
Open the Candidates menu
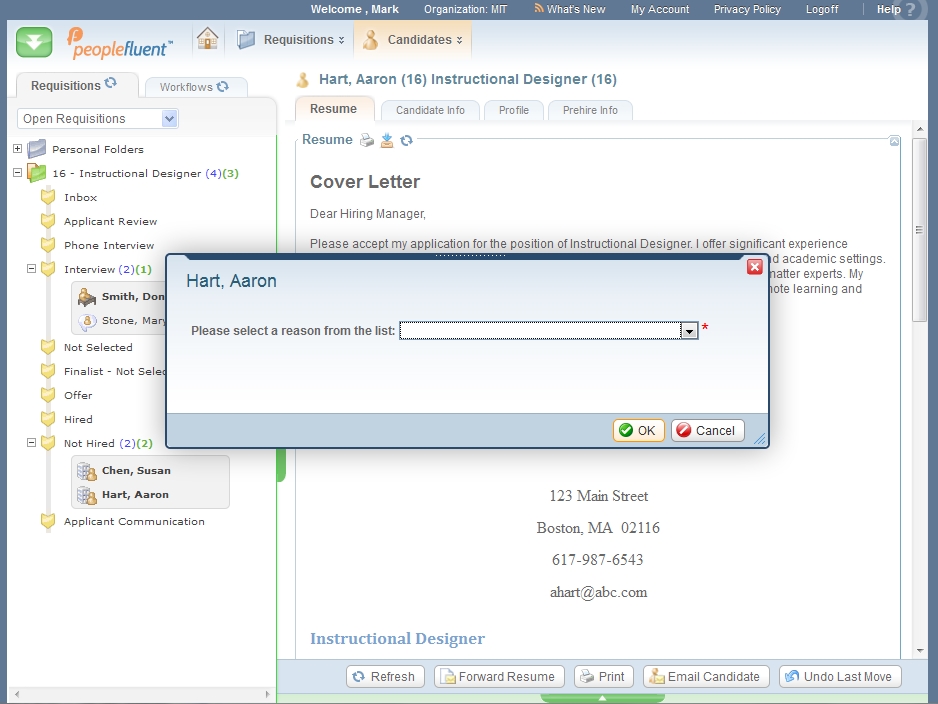click(413, 40)
